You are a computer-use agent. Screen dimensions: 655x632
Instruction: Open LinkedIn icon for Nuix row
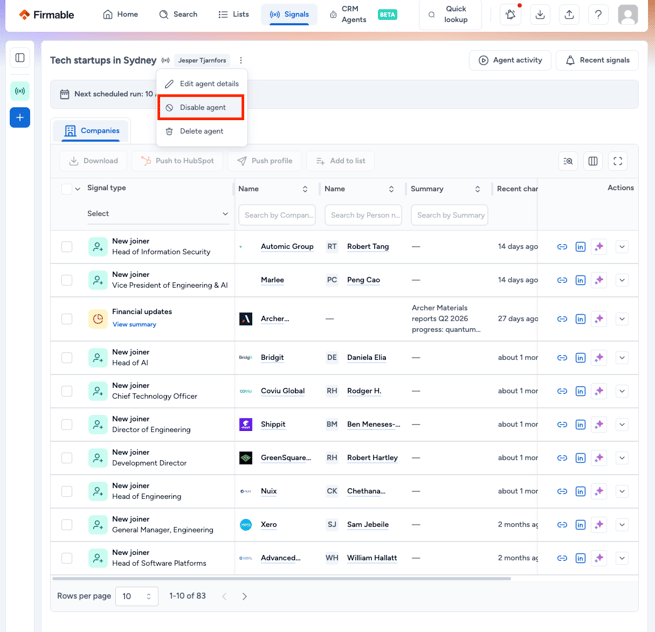580,492
